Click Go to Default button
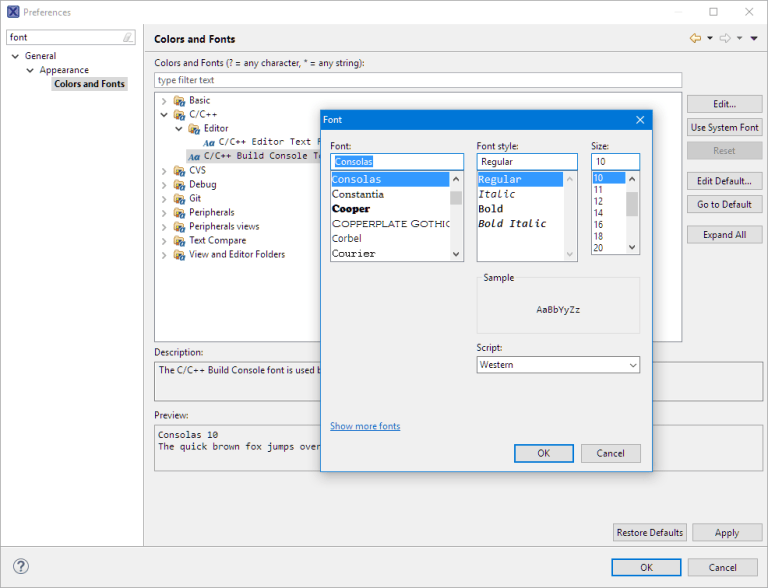The image size is (768, 588). point(724,204)
